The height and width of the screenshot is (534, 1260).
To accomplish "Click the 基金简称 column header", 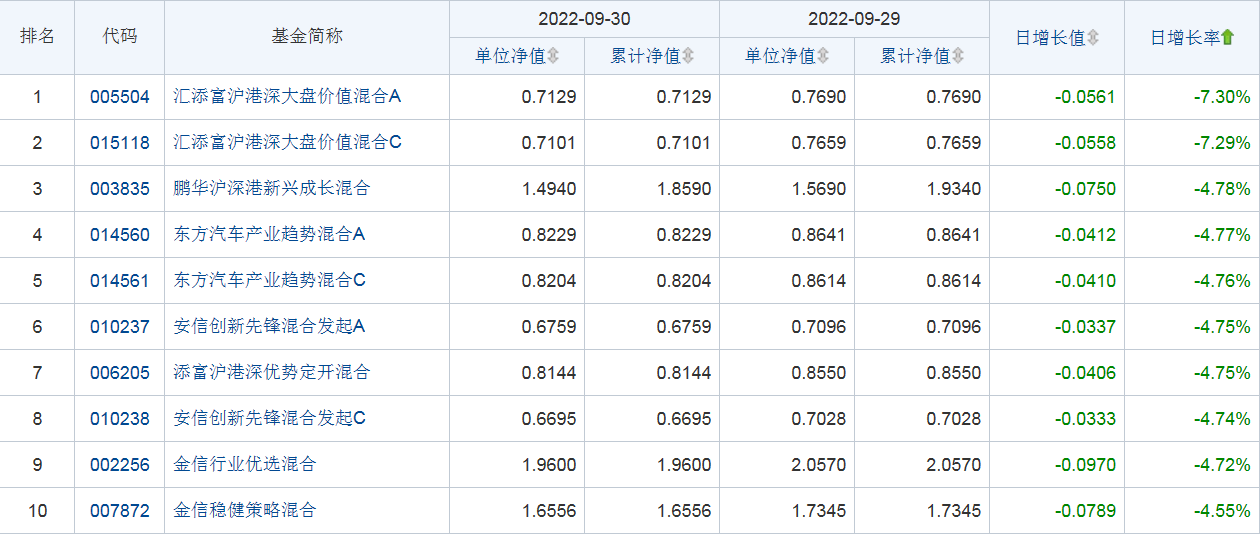I will click(x=307, y=37).
